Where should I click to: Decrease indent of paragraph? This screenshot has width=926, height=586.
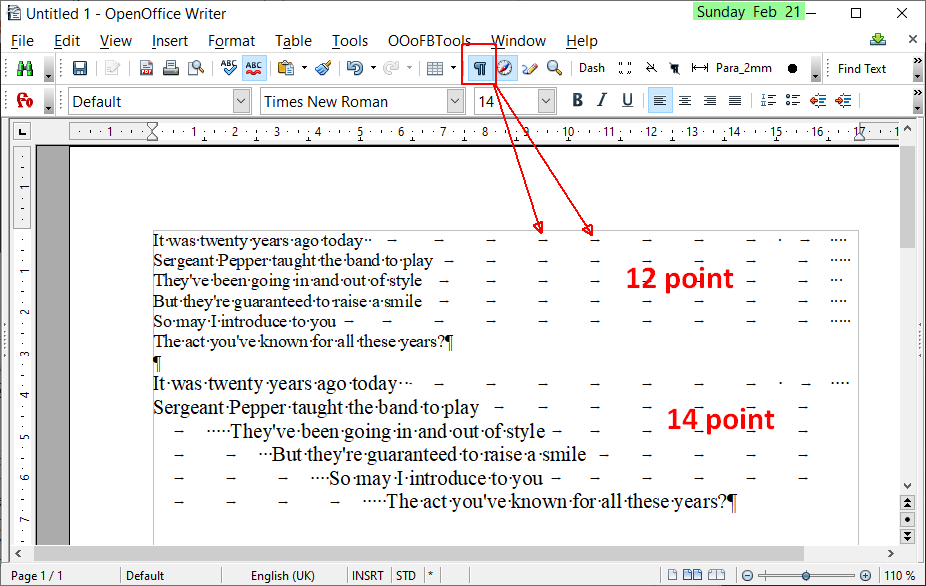[818, 101]
